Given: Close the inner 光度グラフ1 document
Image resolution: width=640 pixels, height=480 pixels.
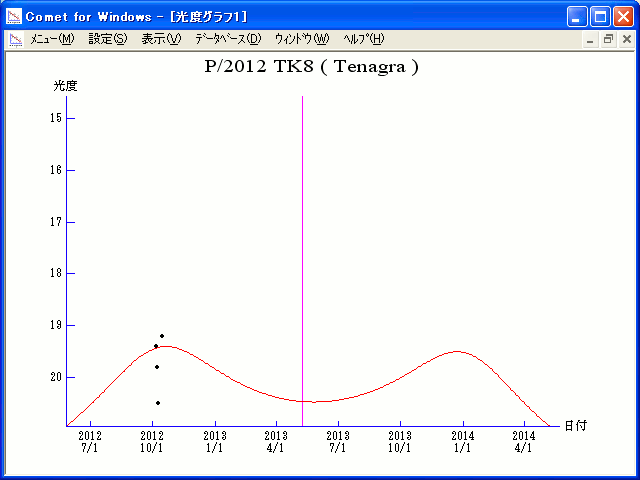Looking at the screenshot, I should (x=627, y=40).
